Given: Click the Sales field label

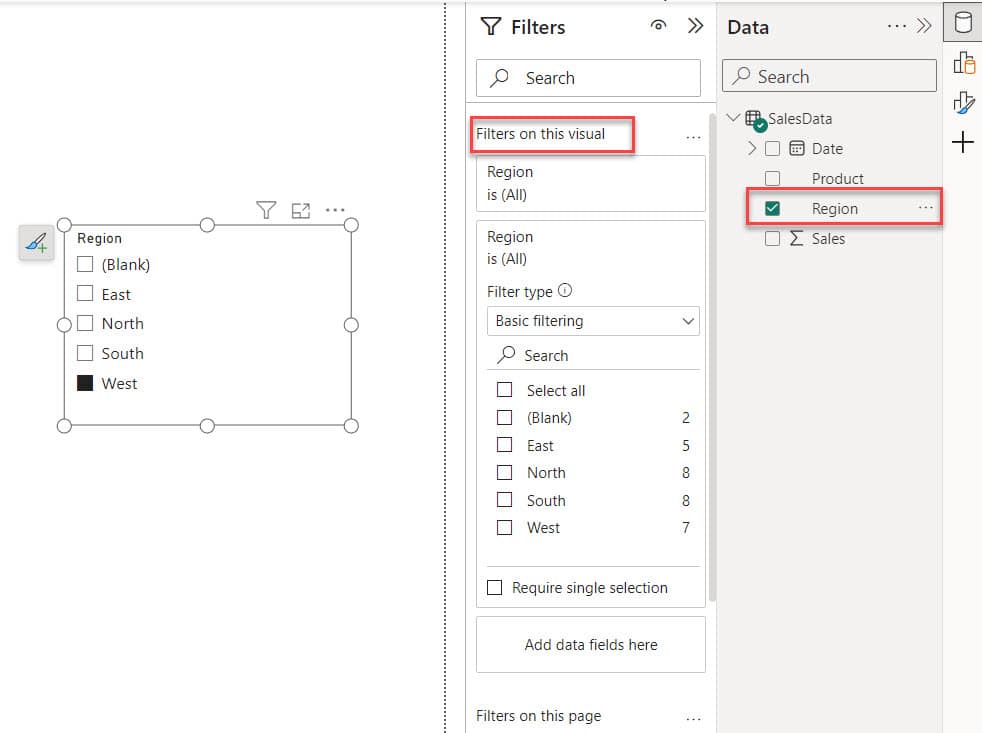Looking at the screenshot, I should pos(828,239).
